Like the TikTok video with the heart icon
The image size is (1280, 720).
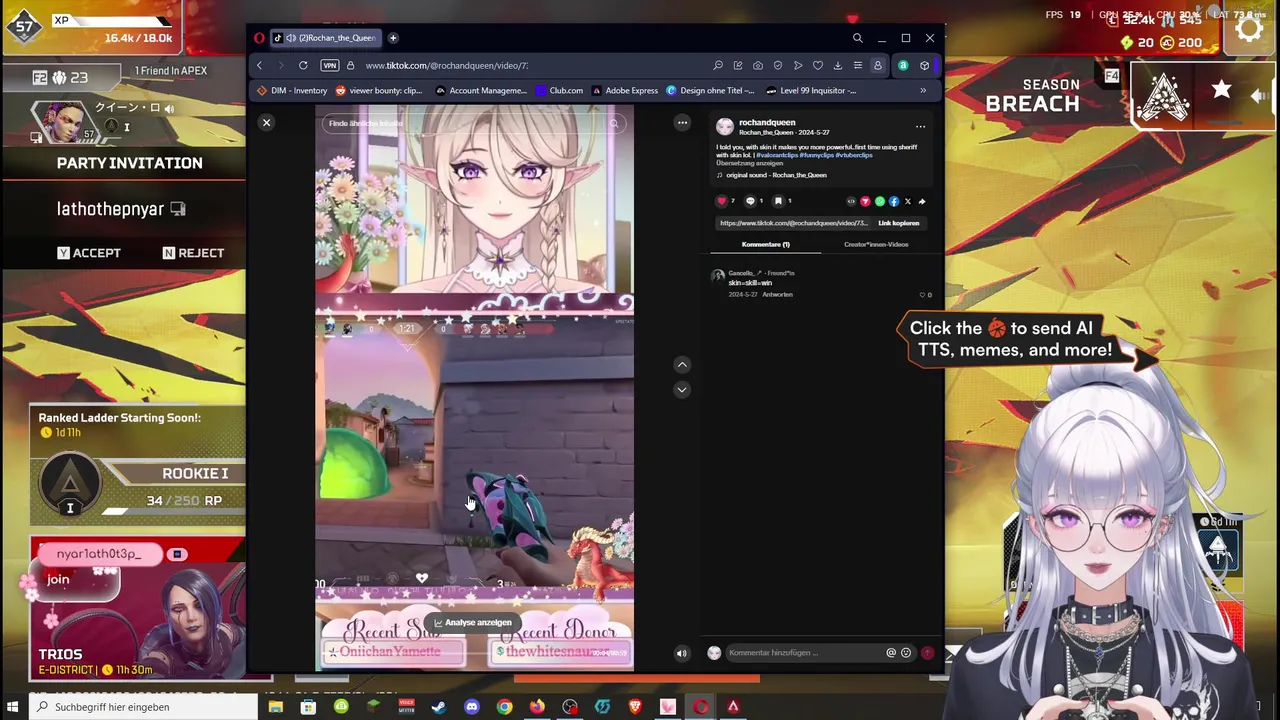(722, 201)
